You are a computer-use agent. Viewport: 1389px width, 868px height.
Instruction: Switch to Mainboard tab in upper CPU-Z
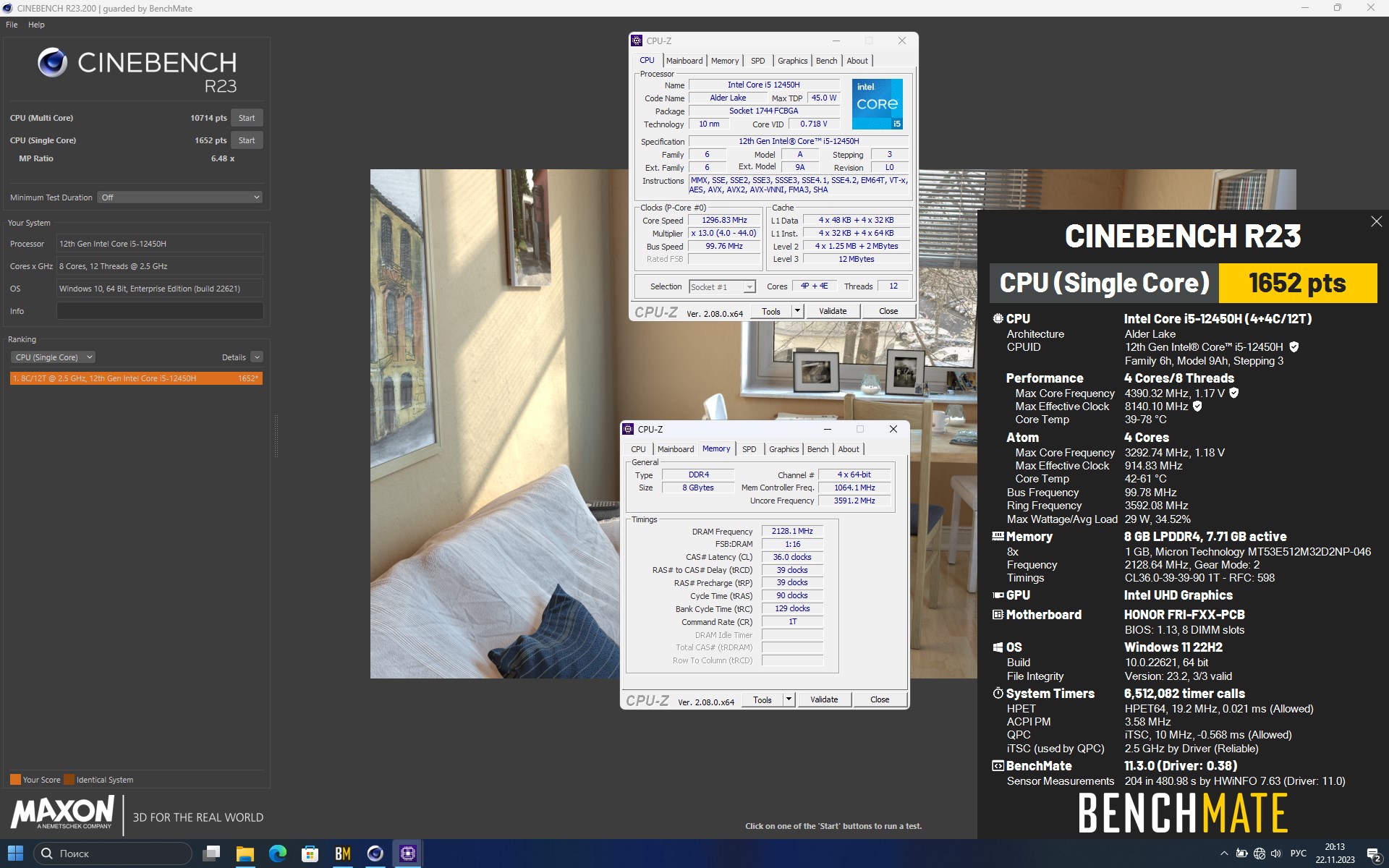click(x=684, y=61)
